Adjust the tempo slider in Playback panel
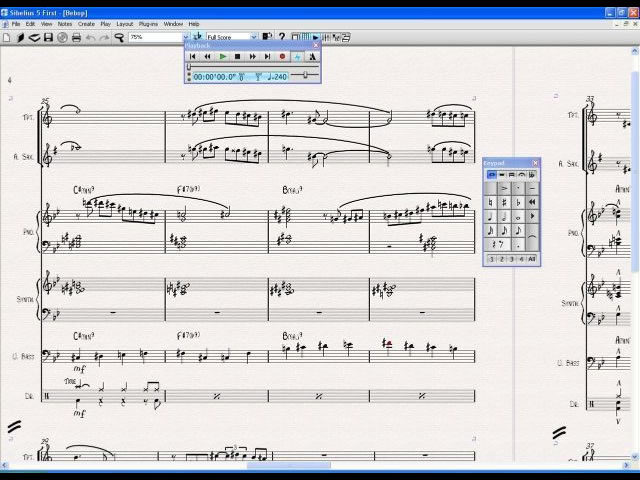The image size is (640, 480). [305, 76]
